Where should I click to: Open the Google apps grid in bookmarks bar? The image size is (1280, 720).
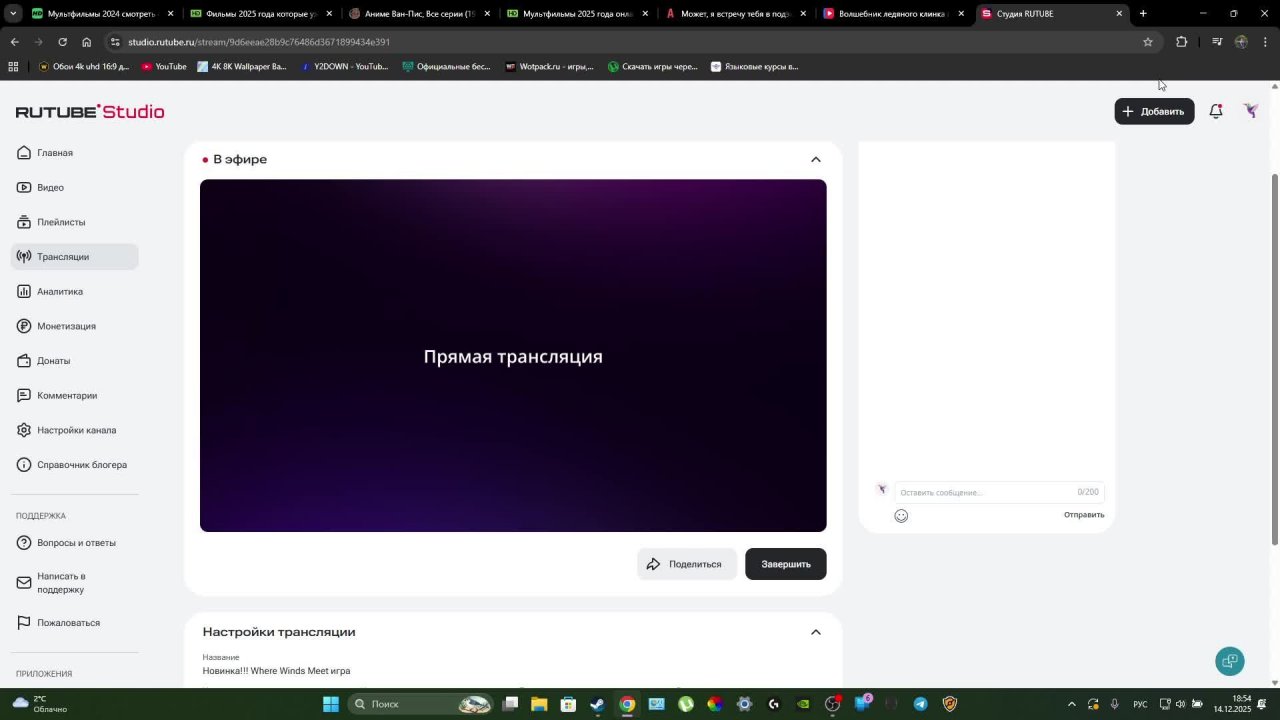(13, 67)
